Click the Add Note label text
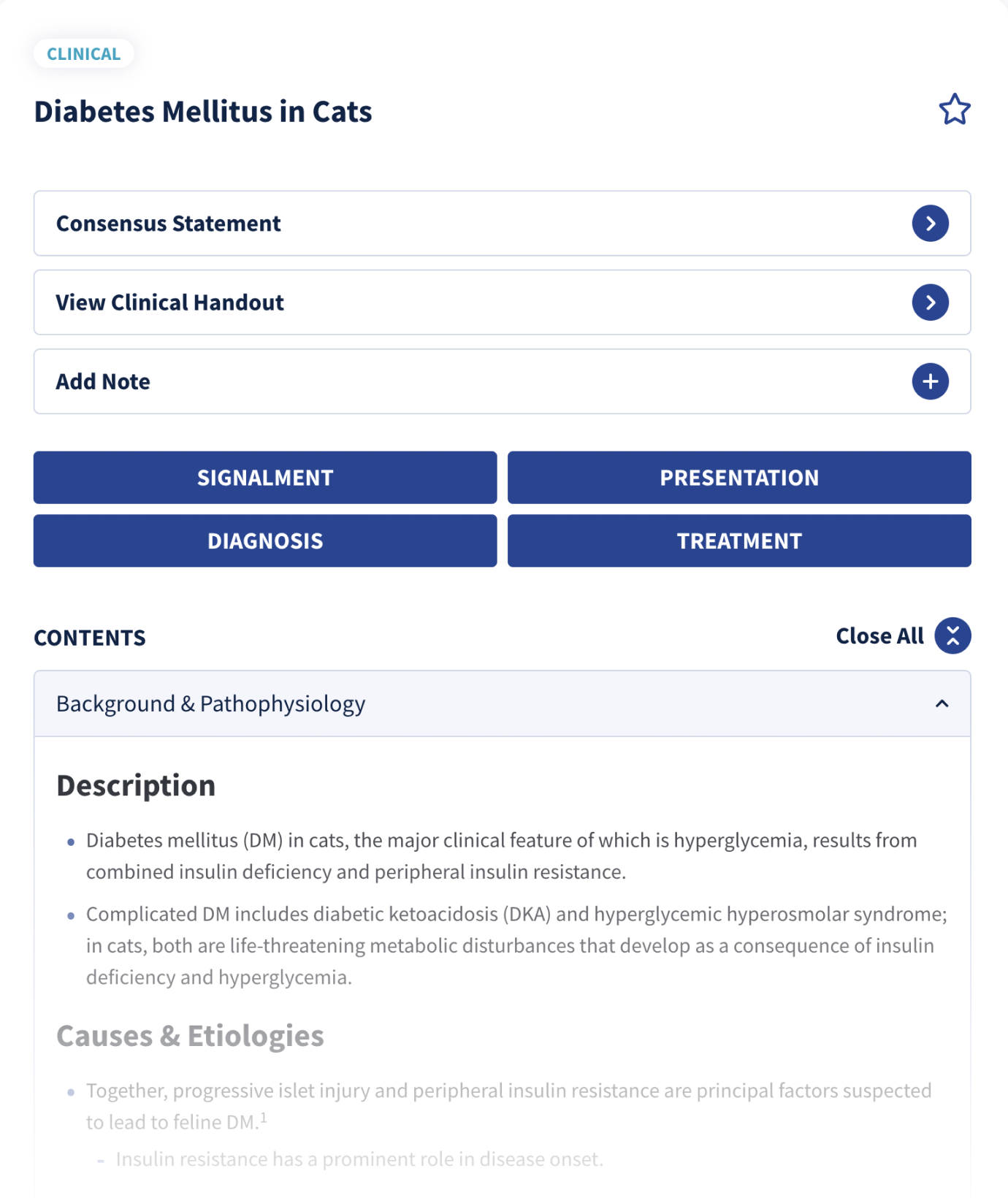The image size is (1008, 1198). 103,381
